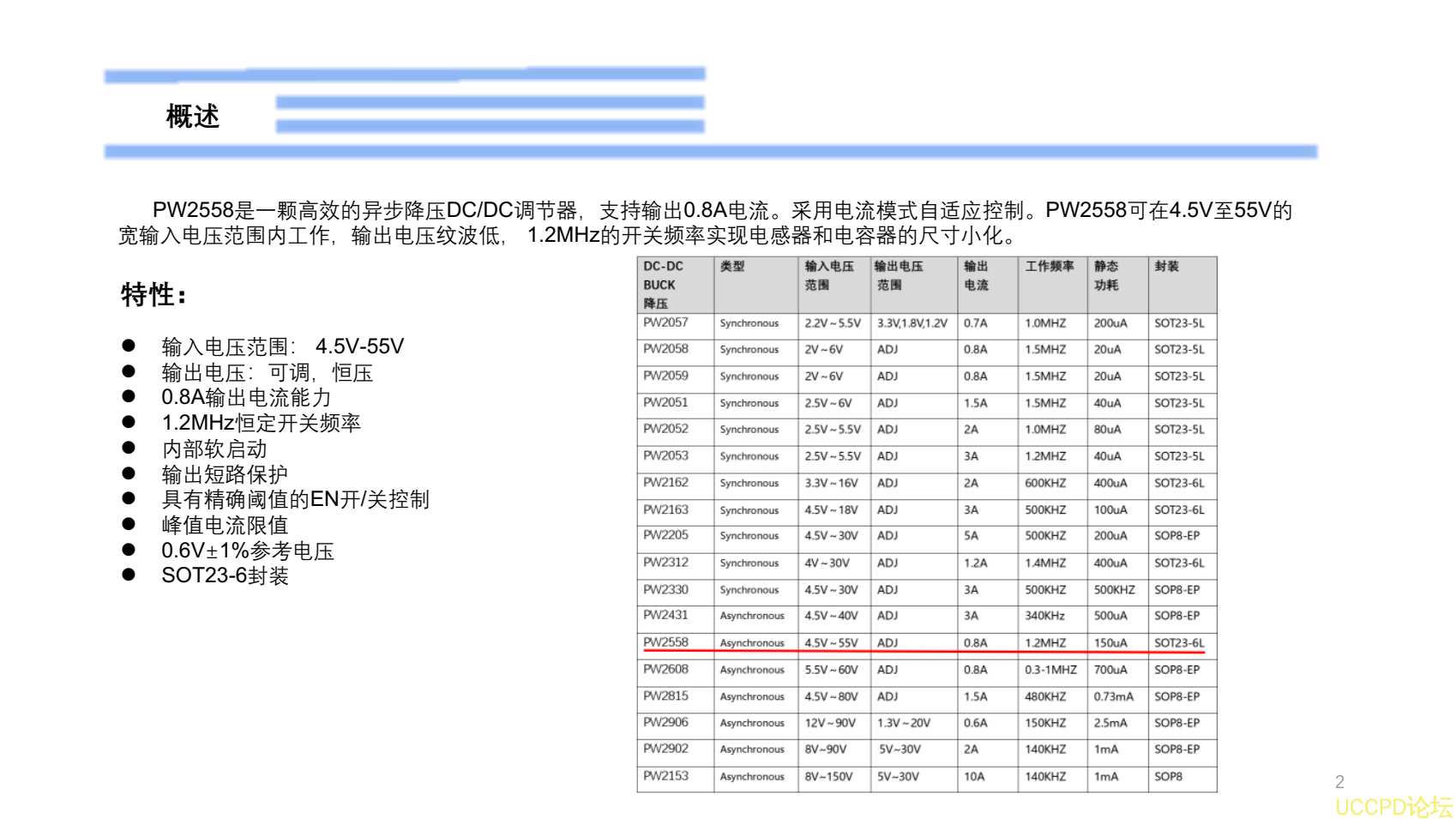Click the 工作频率 column header
Screen dimensions: 1456x819
coord(1048,267)
